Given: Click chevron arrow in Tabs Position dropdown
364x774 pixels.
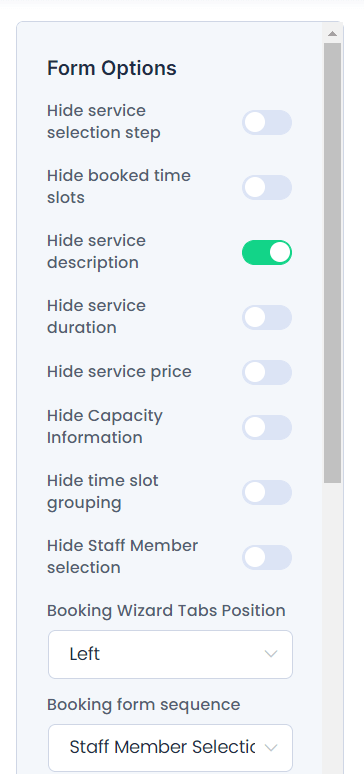Looking at the screenshot, I should (x=271, y=654).
